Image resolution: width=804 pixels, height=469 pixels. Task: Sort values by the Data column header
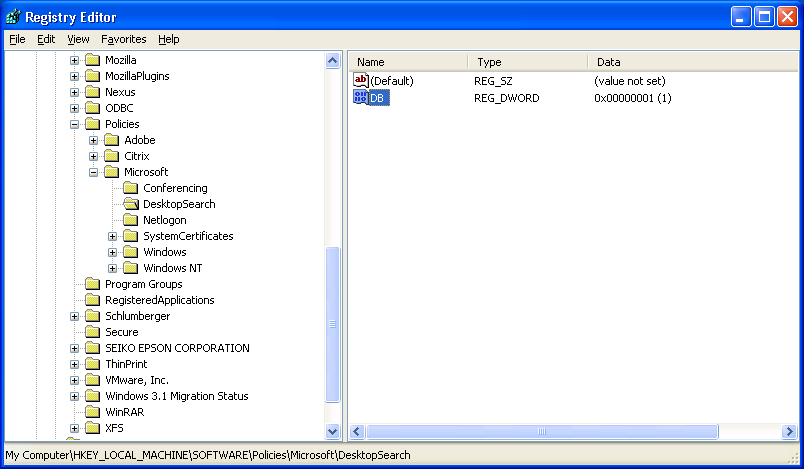point(693,62)
